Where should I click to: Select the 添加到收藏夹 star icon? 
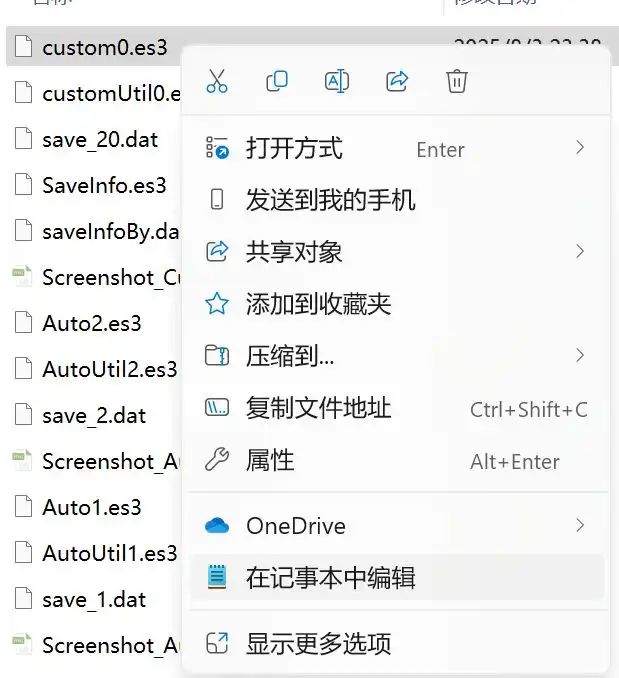point(217,304)
